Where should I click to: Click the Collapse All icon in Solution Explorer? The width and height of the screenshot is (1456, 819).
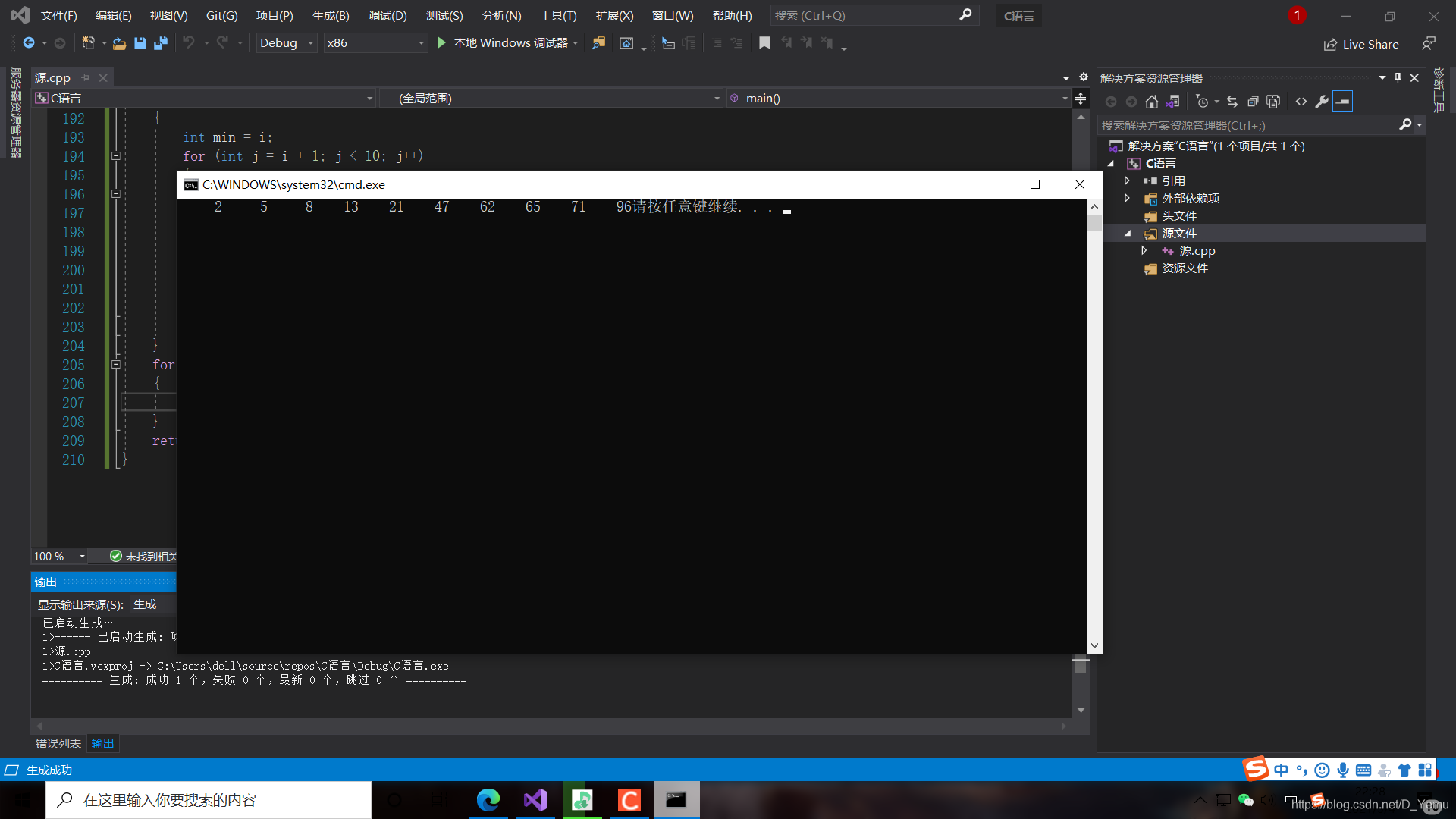pos(1253,102)
